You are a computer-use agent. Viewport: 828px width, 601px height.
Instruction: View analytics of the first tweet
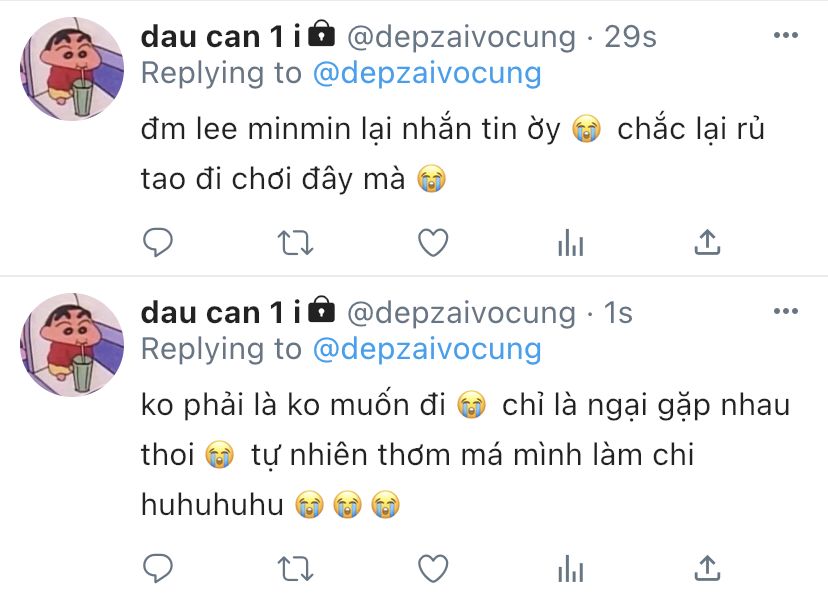coord(571,243)
